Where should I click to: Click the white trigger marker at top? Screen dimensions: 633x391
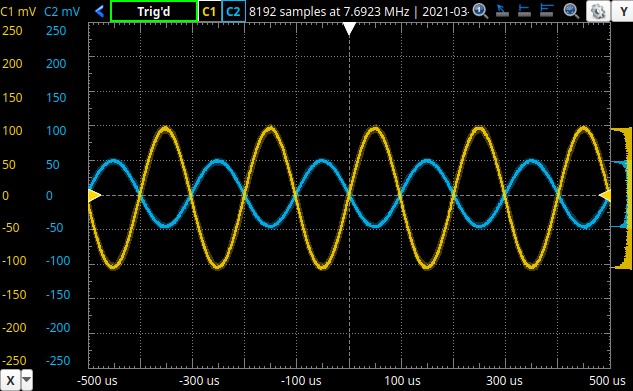point(349,29)
